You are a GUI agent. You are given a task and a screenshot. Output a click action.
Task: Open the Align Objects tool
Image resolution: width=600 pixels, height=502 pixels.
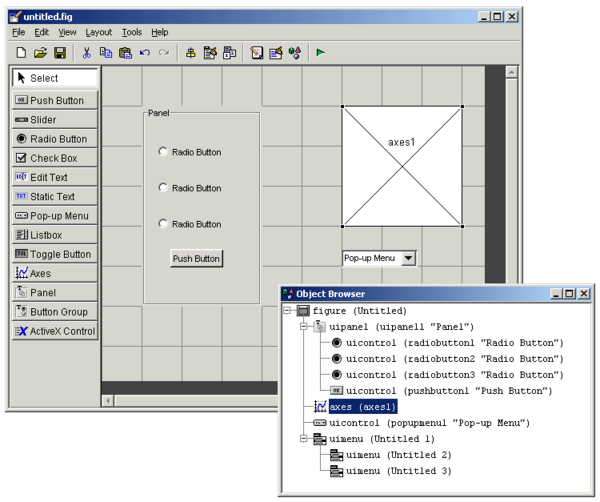[191, 53]
